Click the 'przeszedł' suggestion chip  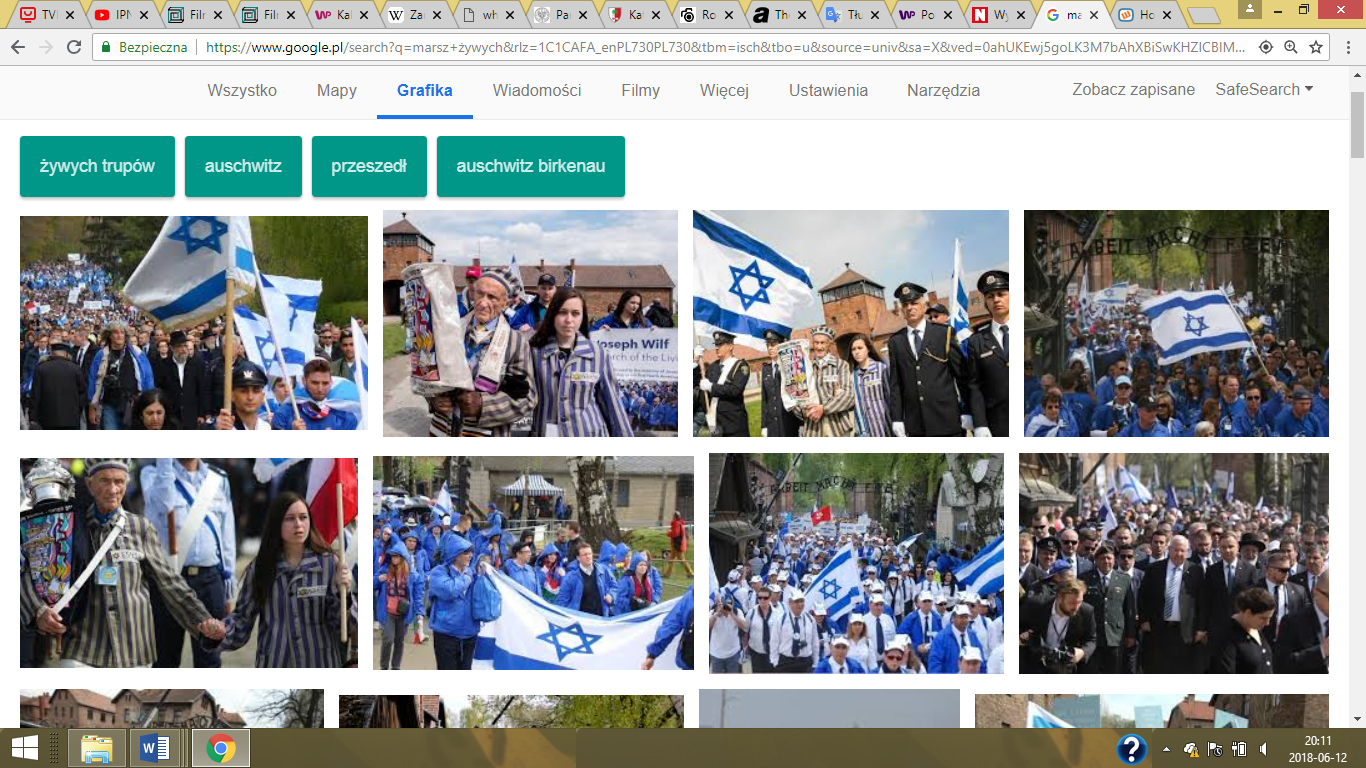click(369, 166)
